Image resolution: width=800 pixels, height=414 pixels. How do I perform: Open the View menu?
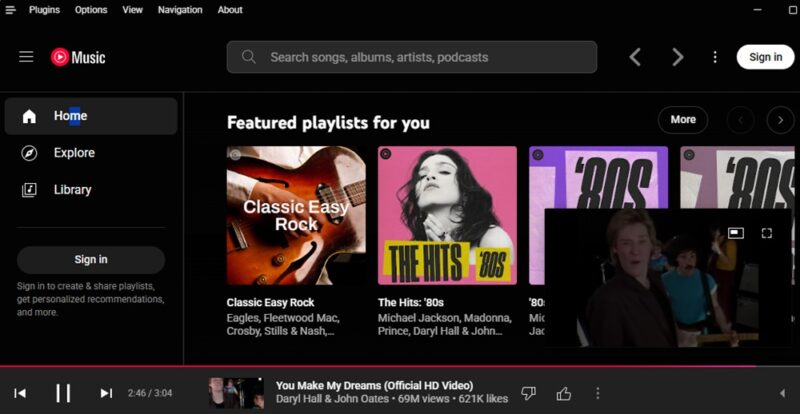(132, 10)
